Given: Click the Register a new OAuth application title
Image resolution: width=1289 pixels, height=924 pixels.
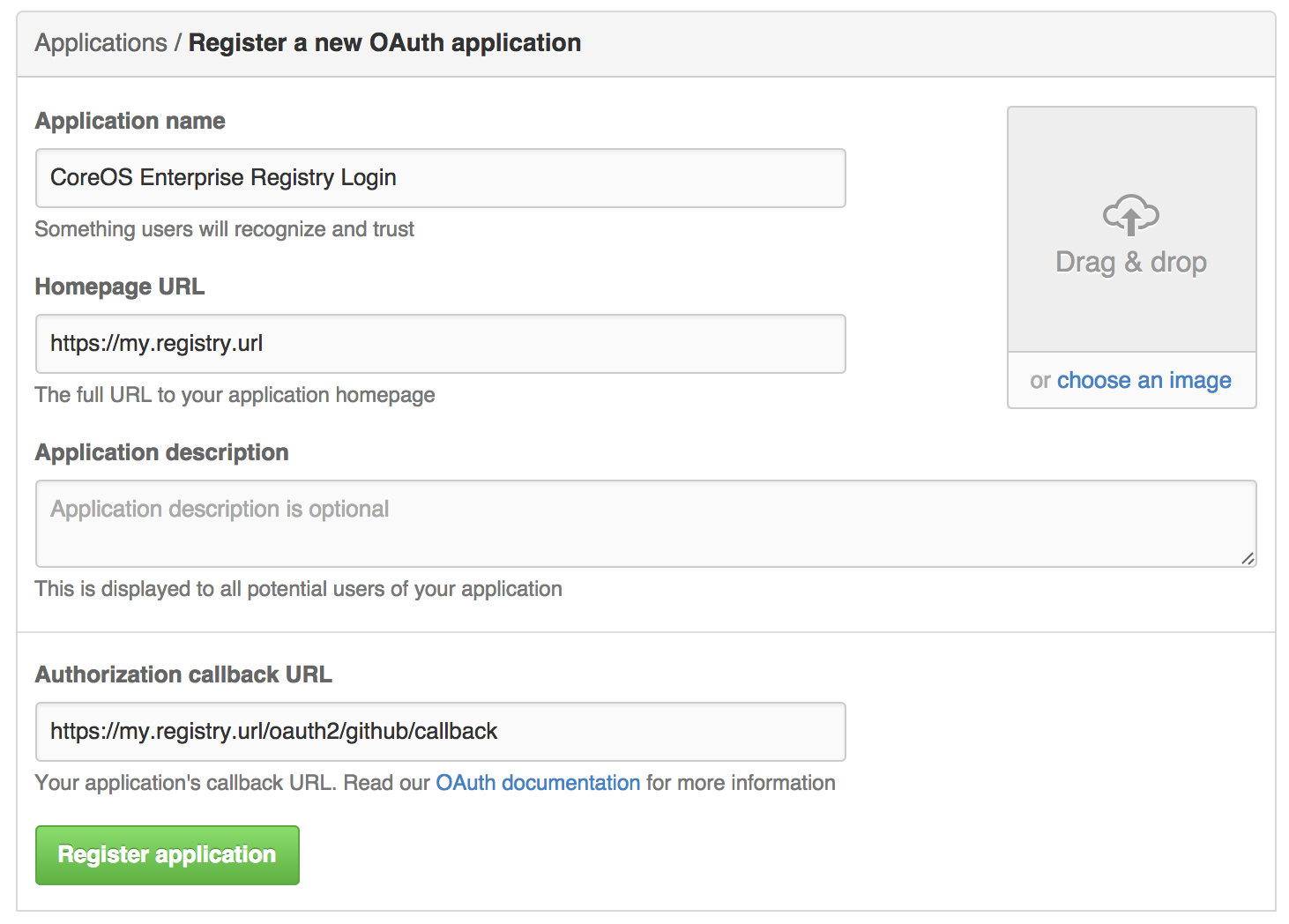Looking at the screenshot, I should coord(384,42).
